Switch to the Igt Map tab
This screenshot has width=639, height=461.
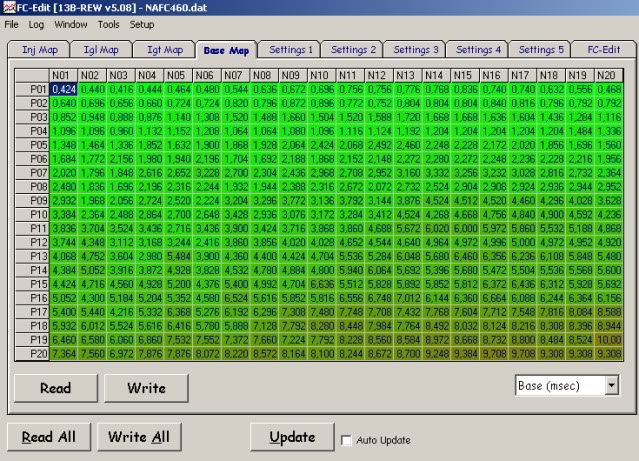click(165, 50)
